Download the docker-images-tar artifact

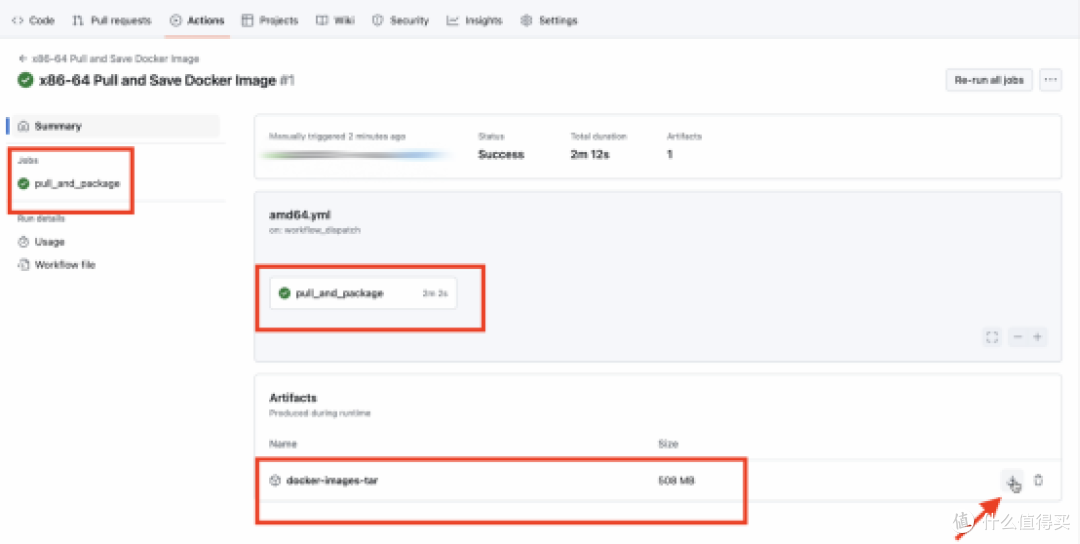click(1012, 481)
